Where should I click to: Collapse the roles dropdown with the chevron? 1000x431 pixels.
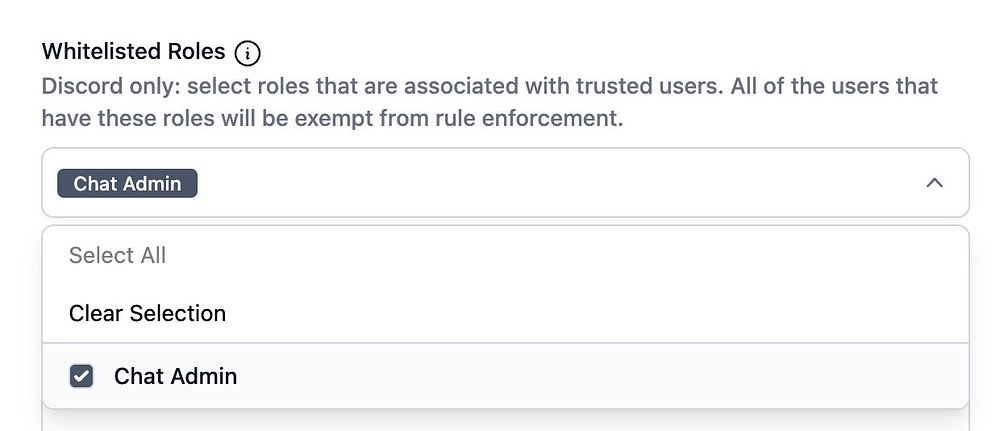point(934,183)
